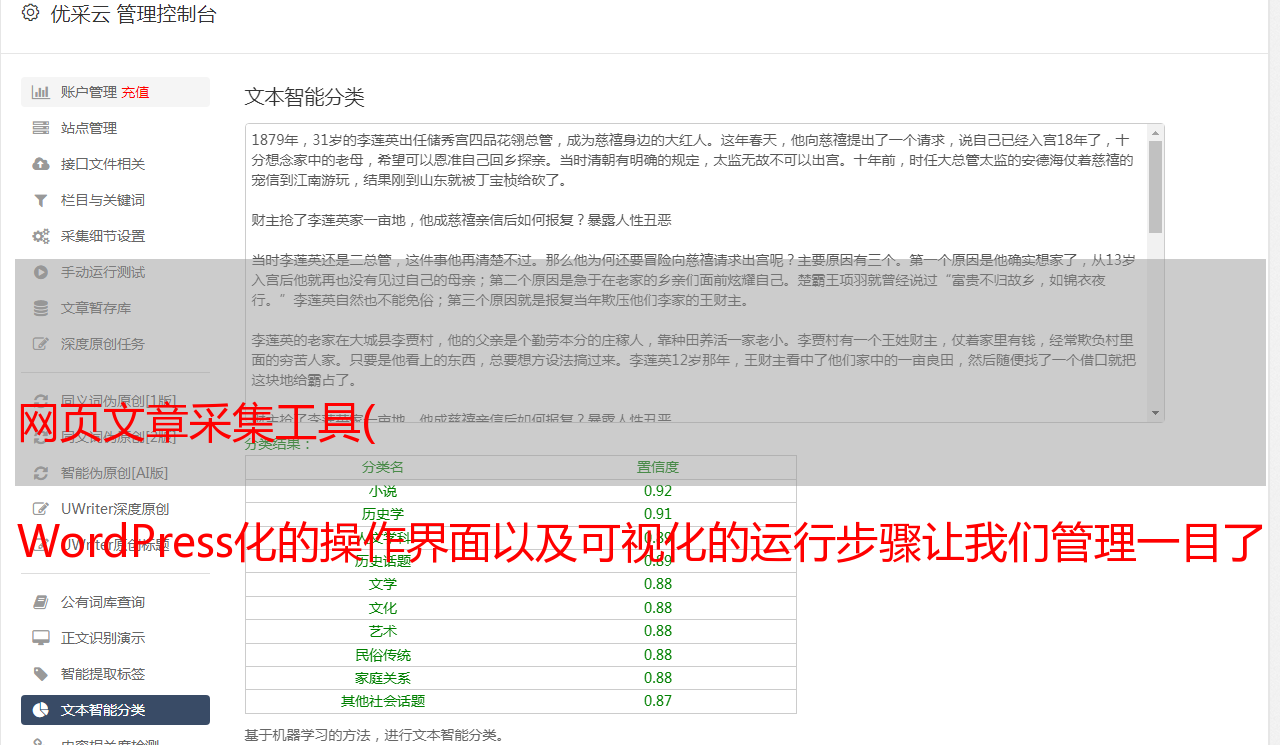This screenshot has width=1280, height=745.
Task: Click the pie chart icon for 文本智能分类
Action: click(41, 710)
